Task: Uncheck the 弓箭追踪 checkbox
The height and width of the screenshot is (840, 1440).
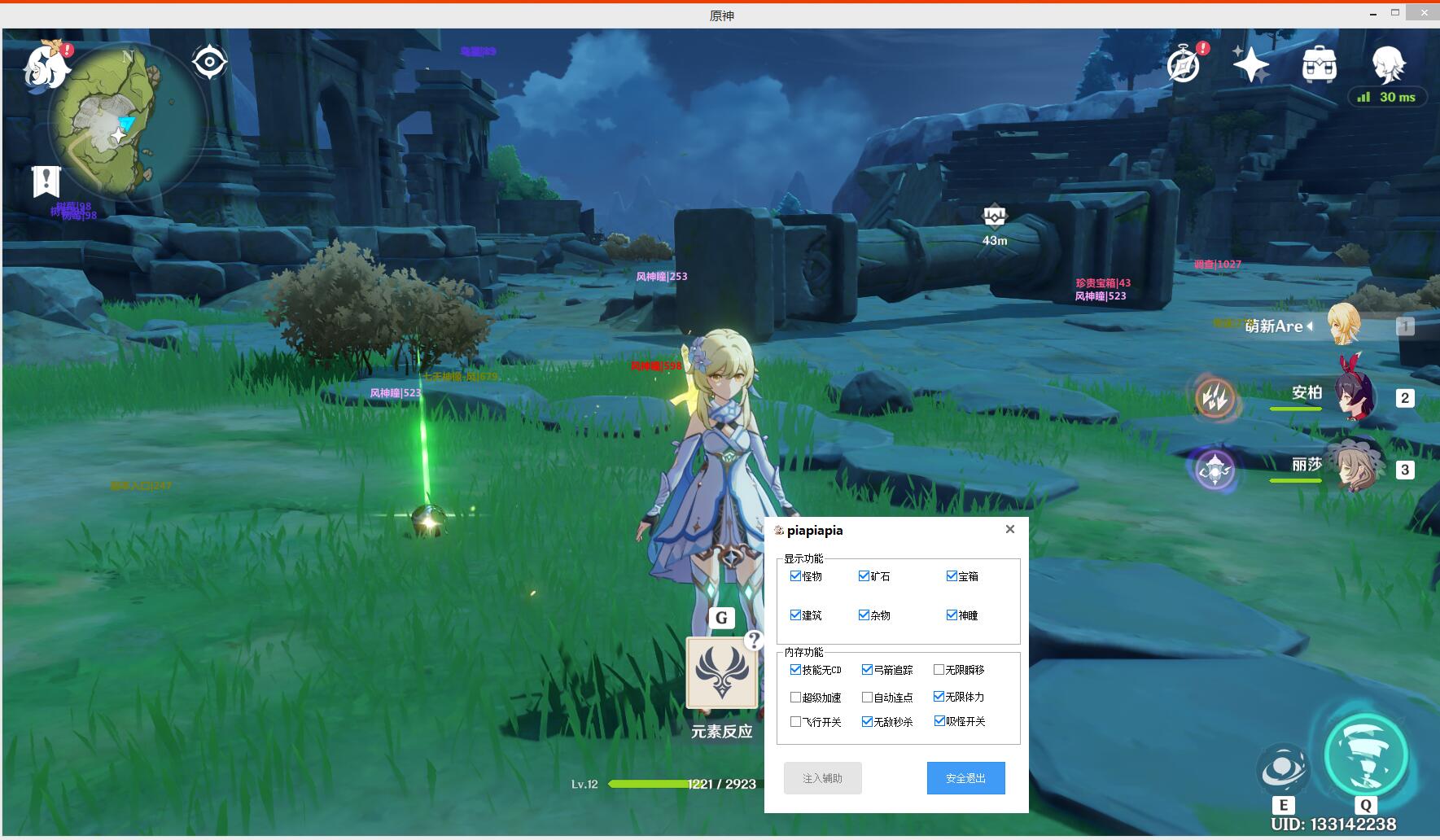Action: 868,669
